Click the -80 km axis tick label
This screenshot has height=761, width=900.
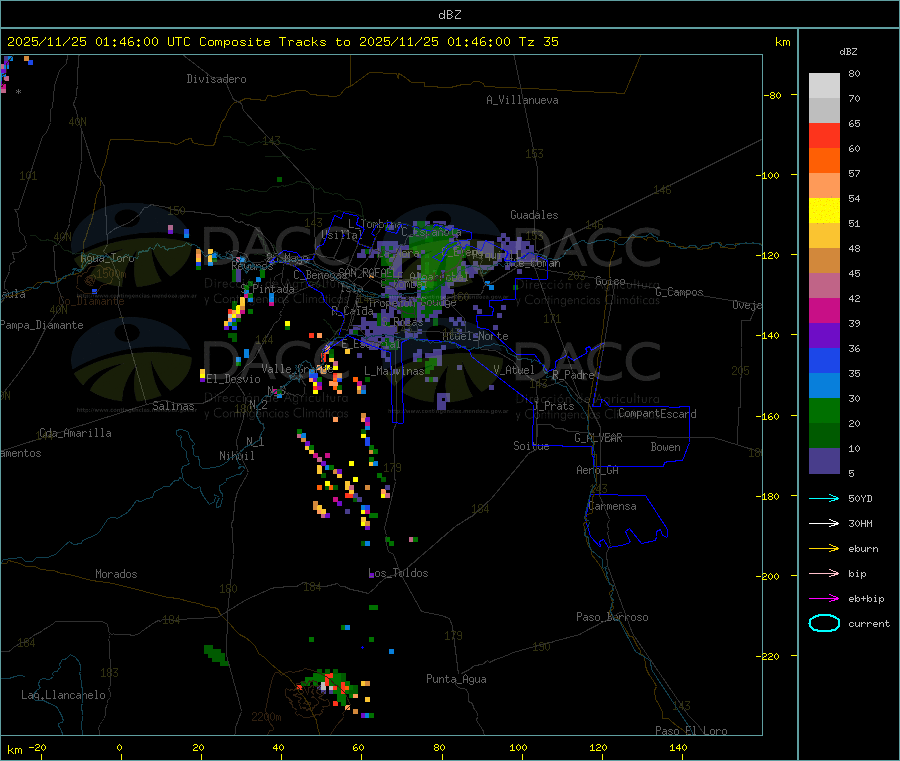click(773, 95)
